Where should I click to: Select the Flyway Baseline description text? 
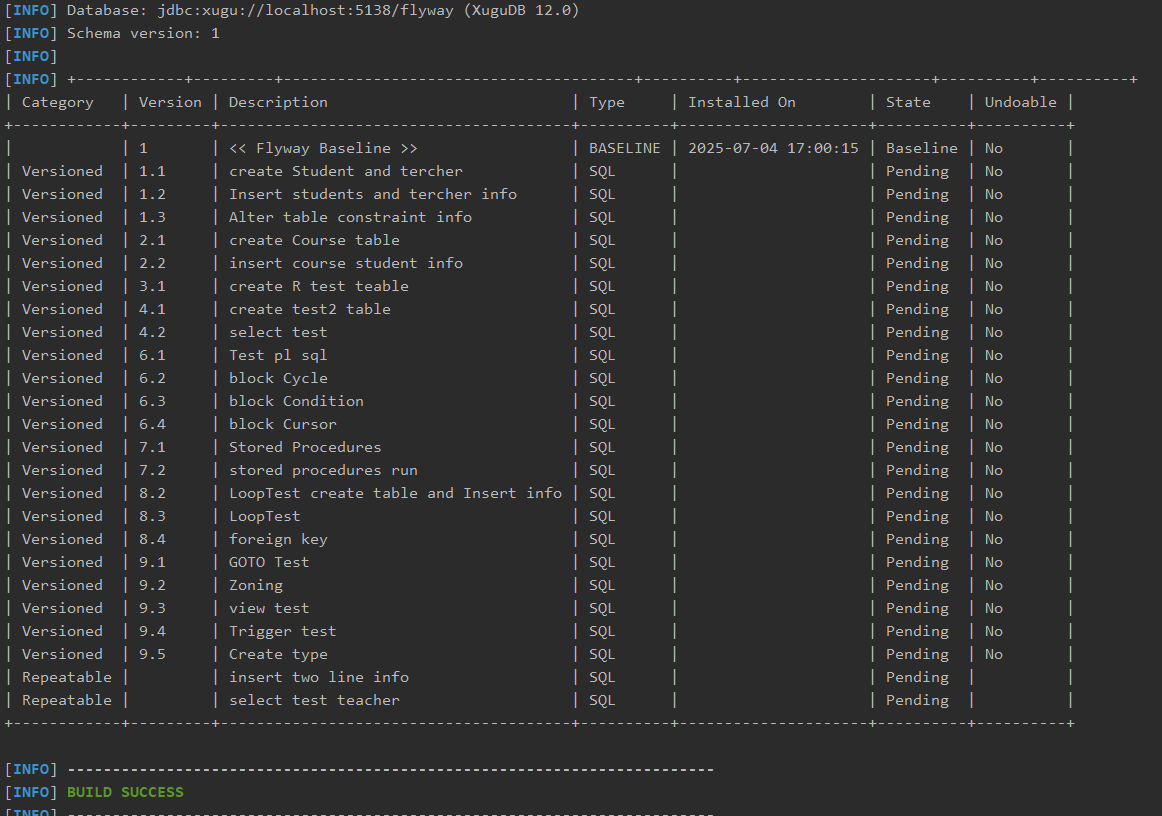point(323,148)
